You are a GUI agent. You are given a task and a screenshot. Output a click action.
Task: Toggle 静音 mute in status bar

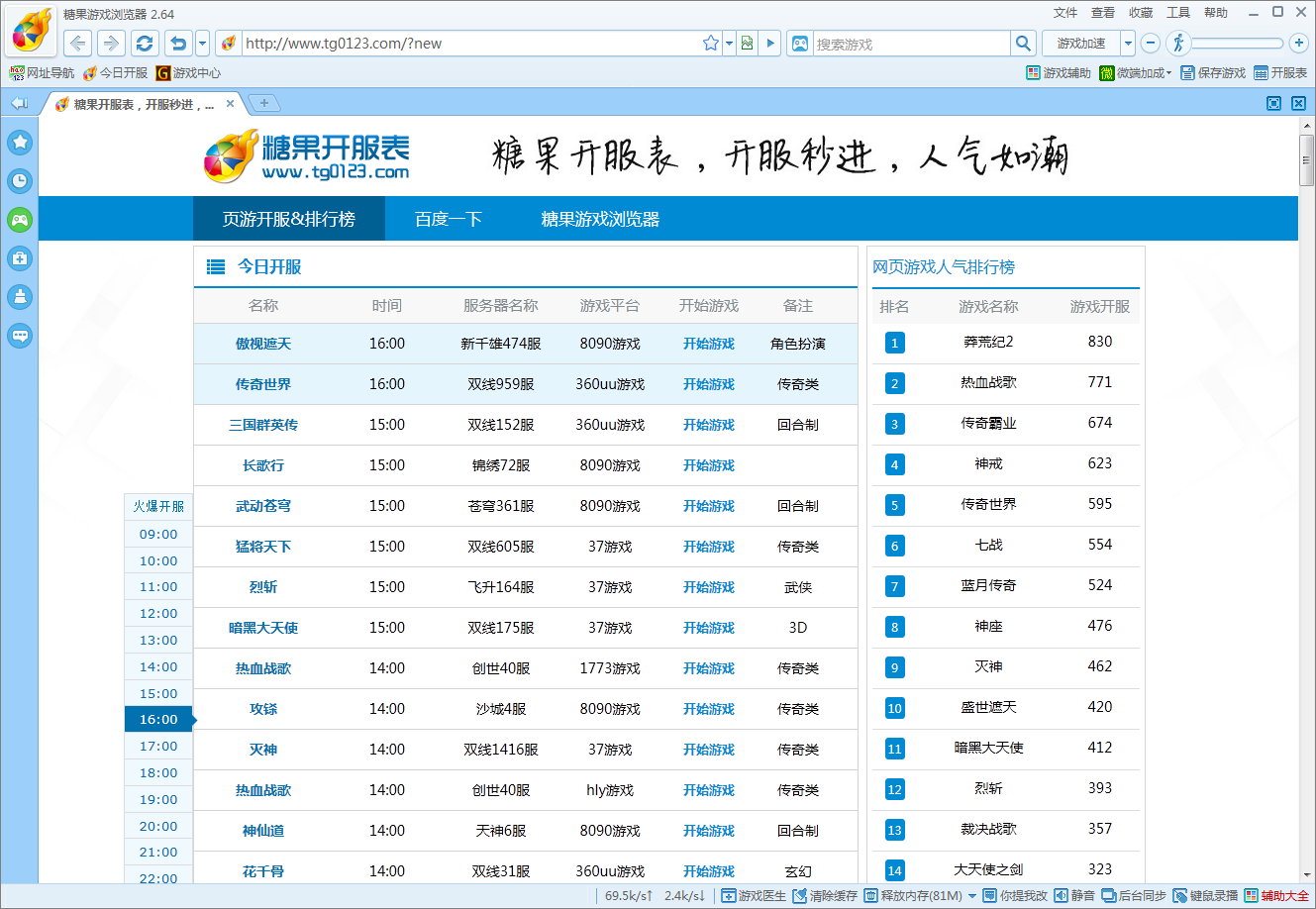[x=1074, y=895]
